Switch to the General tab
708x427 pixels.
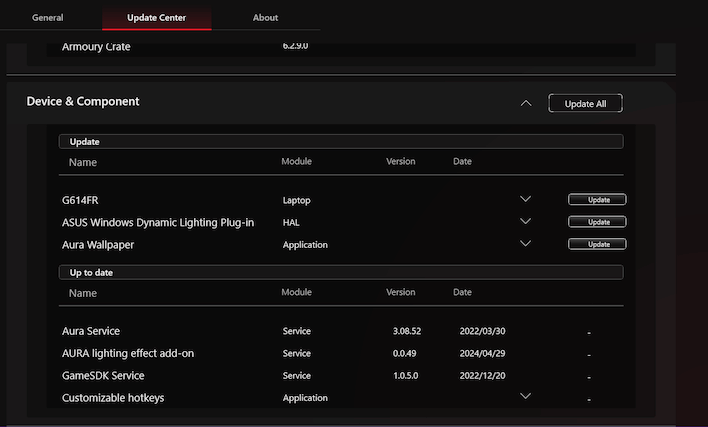47,18
